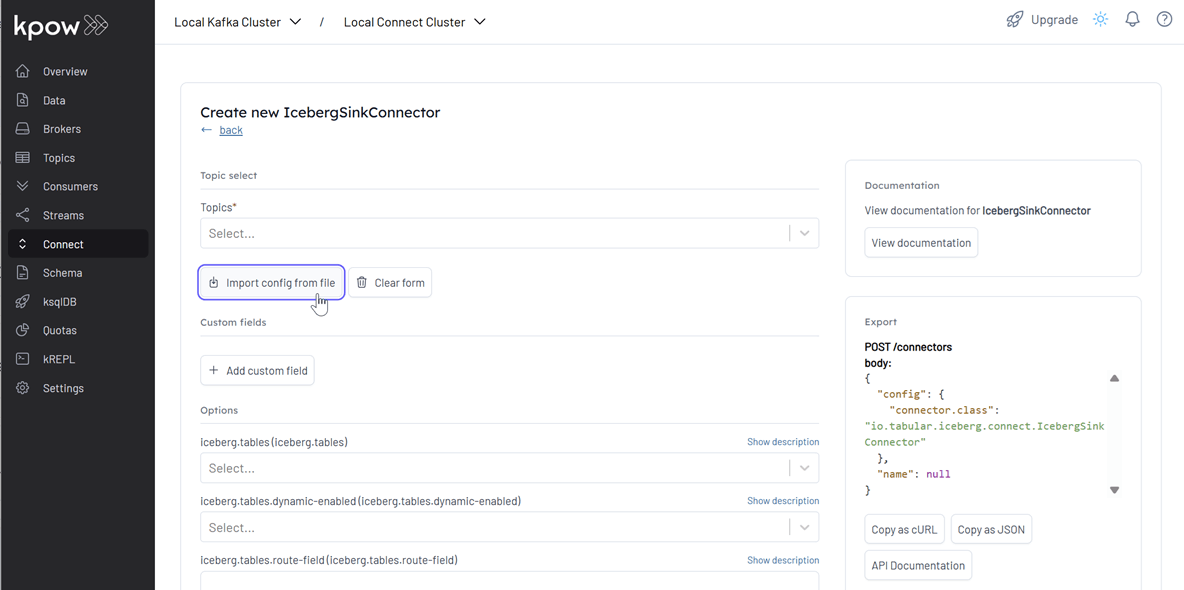The image size is (1184, 590).
Task: Click the POST /connectors text
Action: (x=908, y=348)
